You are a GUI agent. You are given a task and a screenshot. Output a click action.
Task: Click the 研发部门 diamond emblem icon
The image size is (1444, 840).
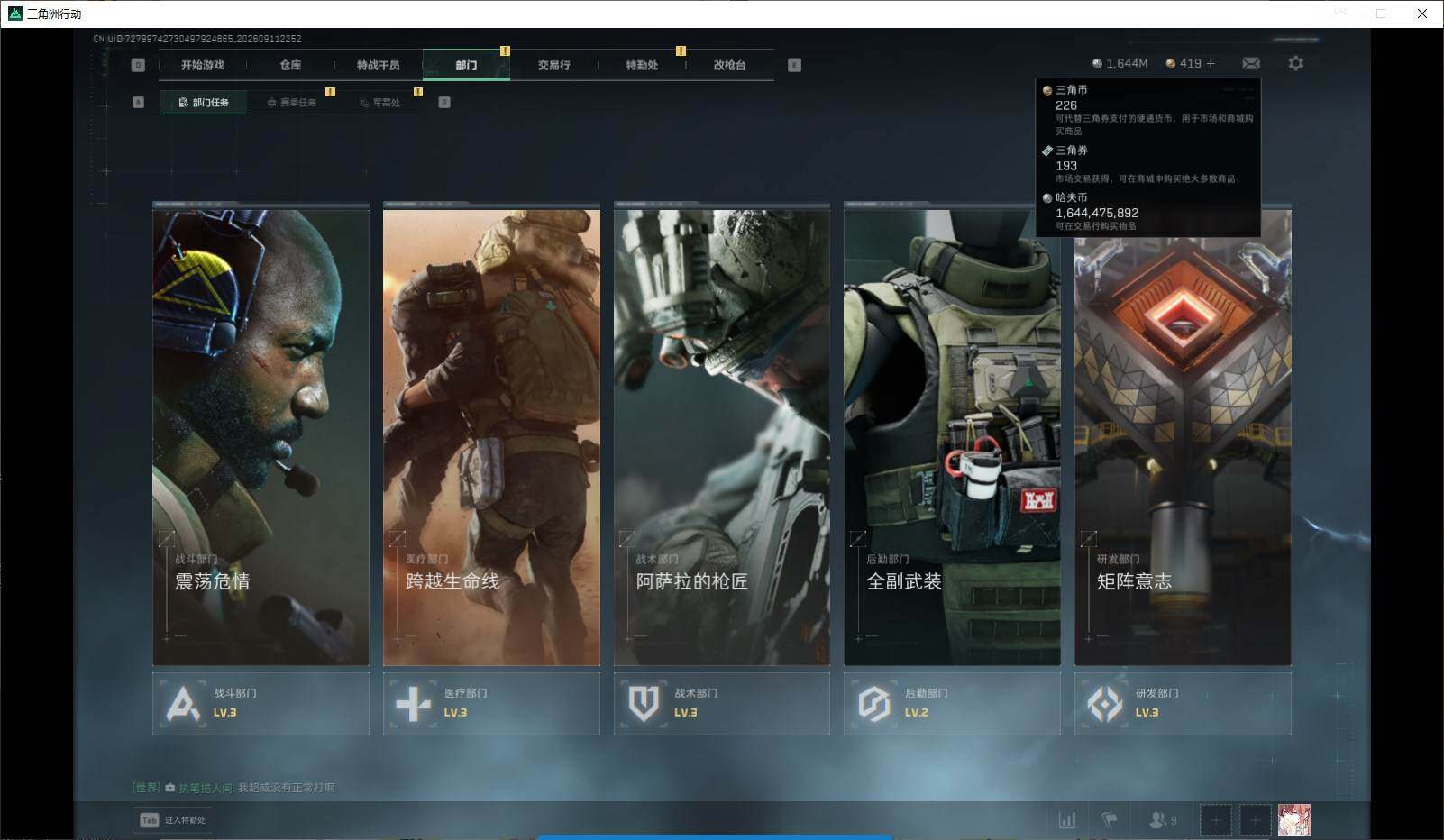[1105, 704]
